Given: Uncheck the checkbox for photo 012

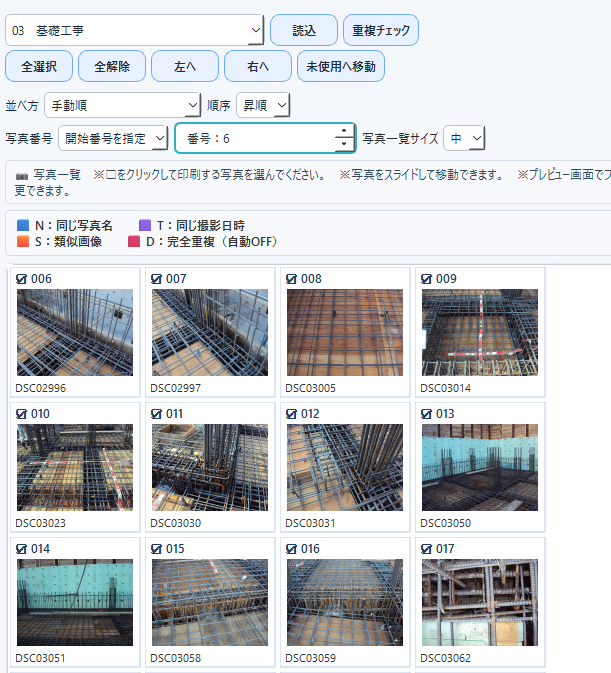Looking at the screenshot, I should pos(291,414).
